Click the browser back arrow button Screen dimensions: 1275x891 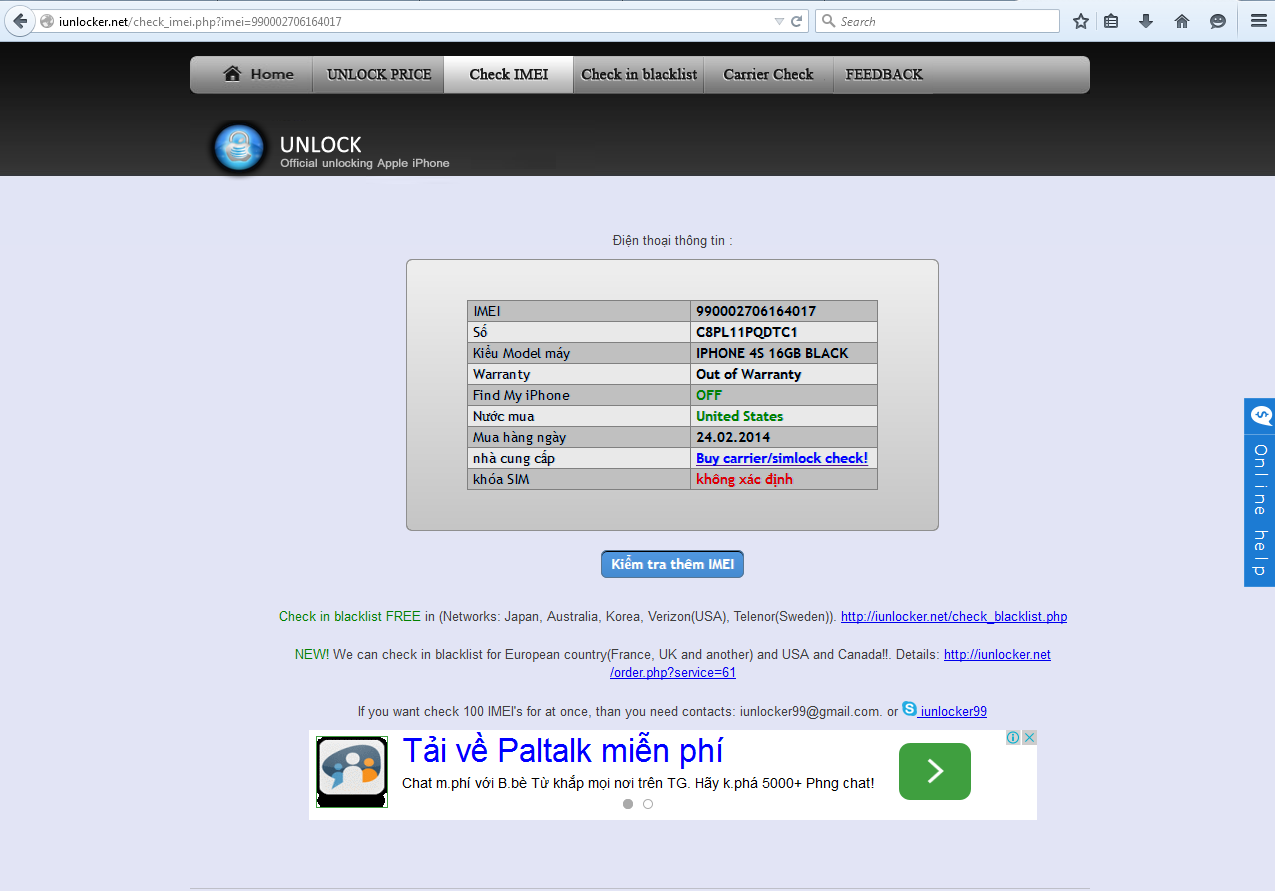coord(20,21)
